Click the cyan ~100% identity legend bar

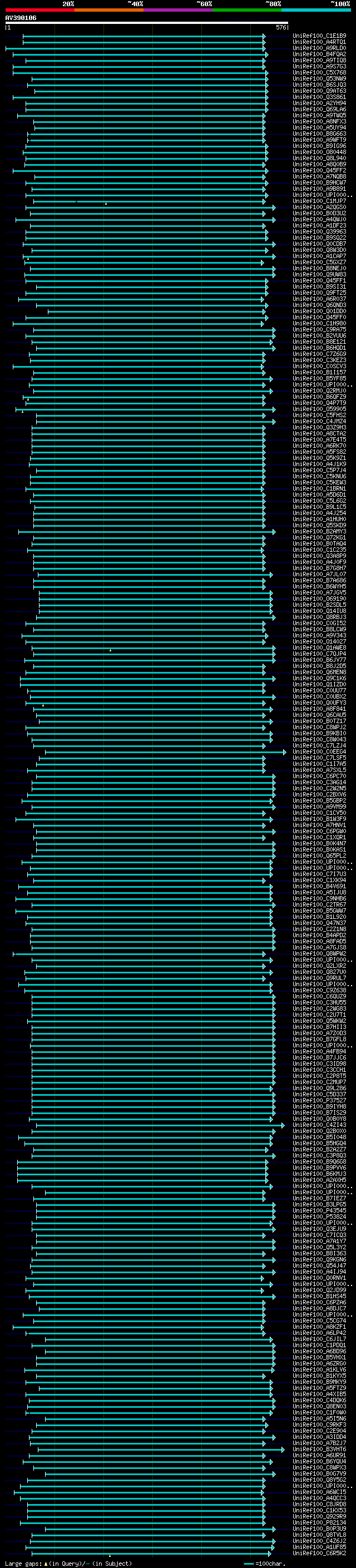tap(316, 11)
